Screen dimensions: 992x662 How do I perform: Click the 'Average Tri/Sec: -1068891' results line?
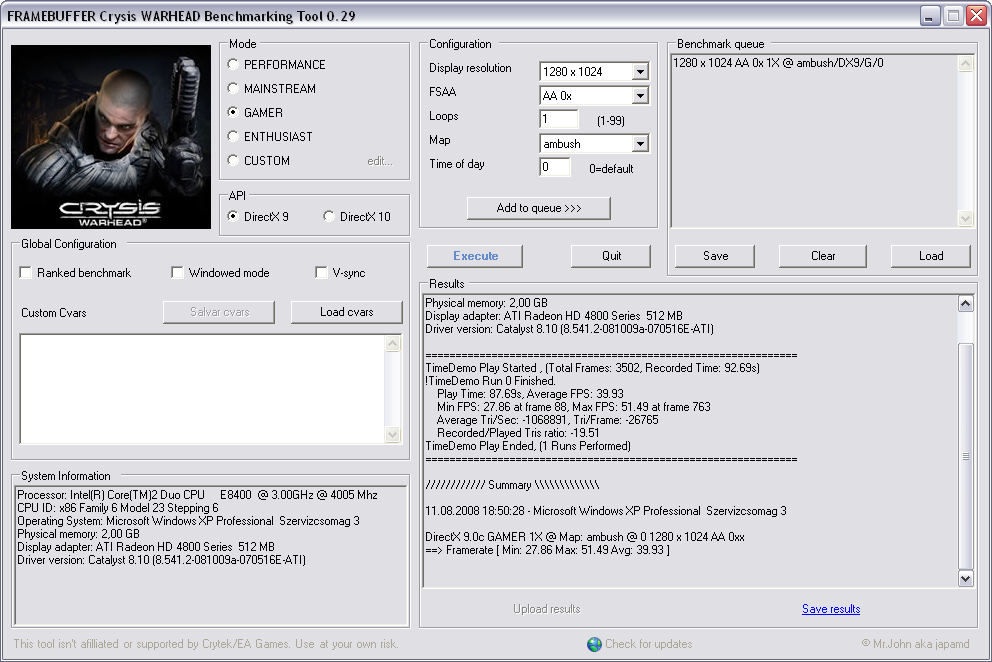click(548, 420)
